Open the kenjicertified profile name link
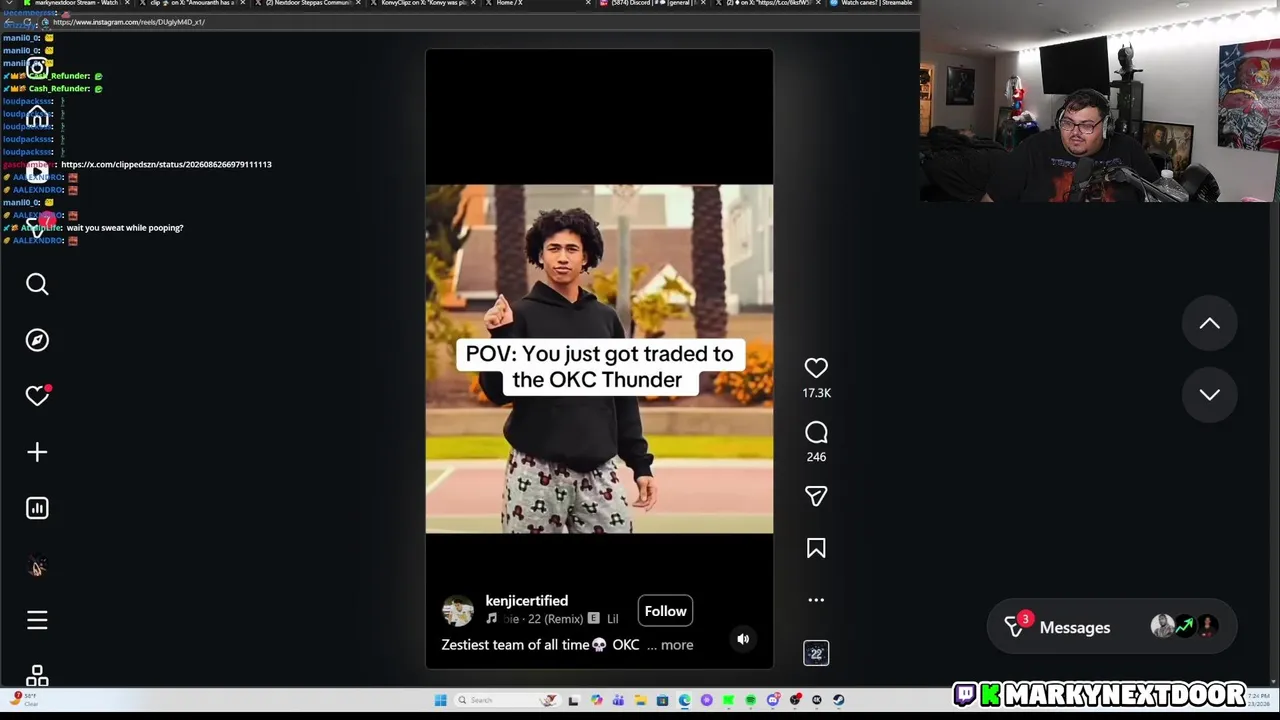The width and height of the screenshot is (1280, 720). 526,601
